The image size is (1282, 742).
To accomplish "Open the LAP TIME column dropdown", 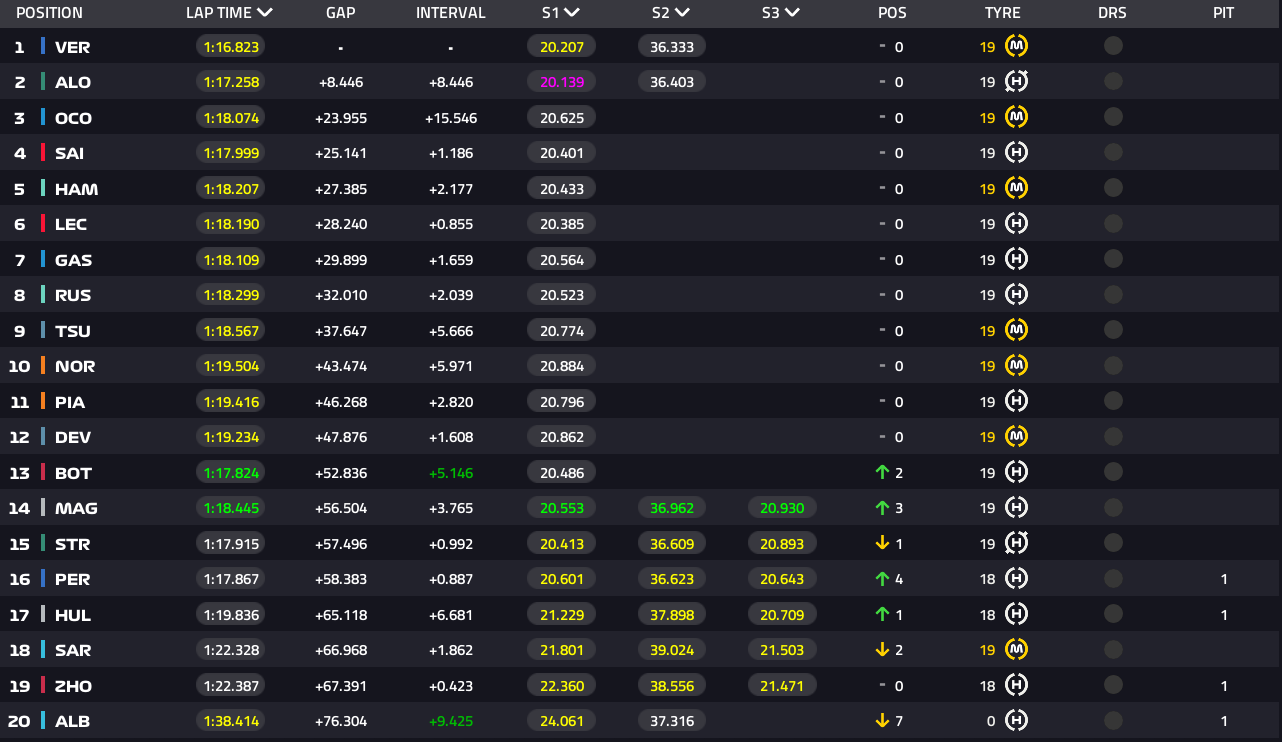I will point(265,13).
